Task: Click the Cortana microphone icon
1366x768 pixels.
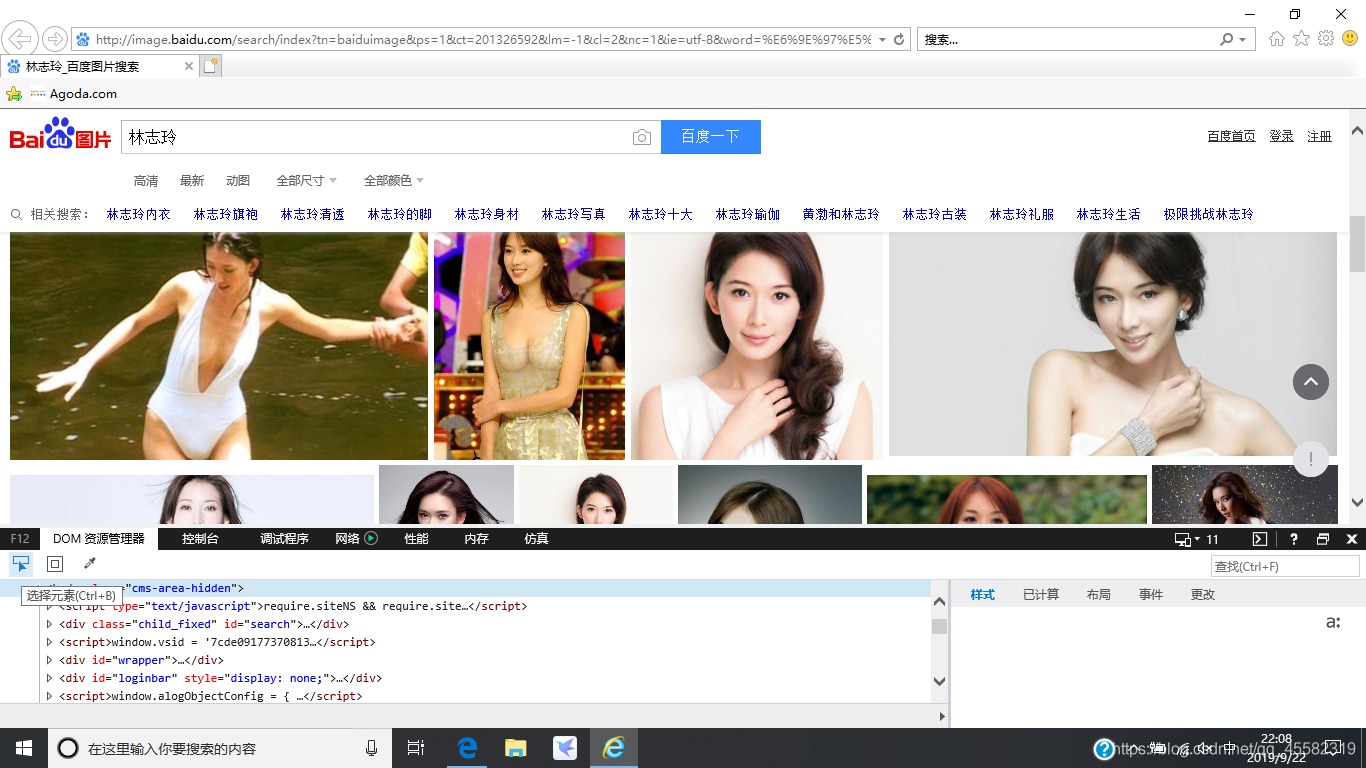Action: pos(372,748)
